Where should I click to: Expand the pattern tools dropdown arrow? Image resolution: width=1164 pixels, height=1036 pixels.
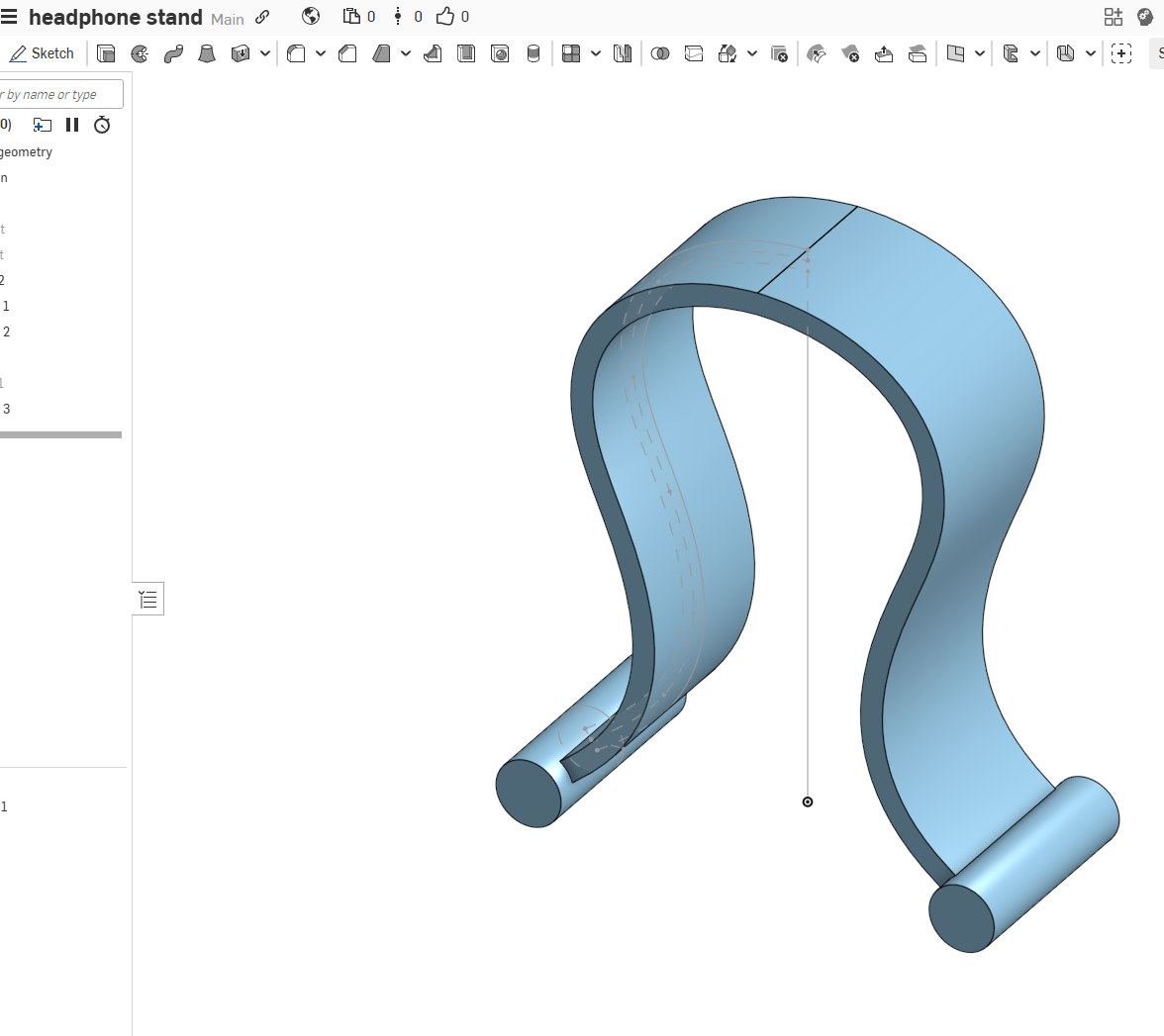click(x=596, y=53)
